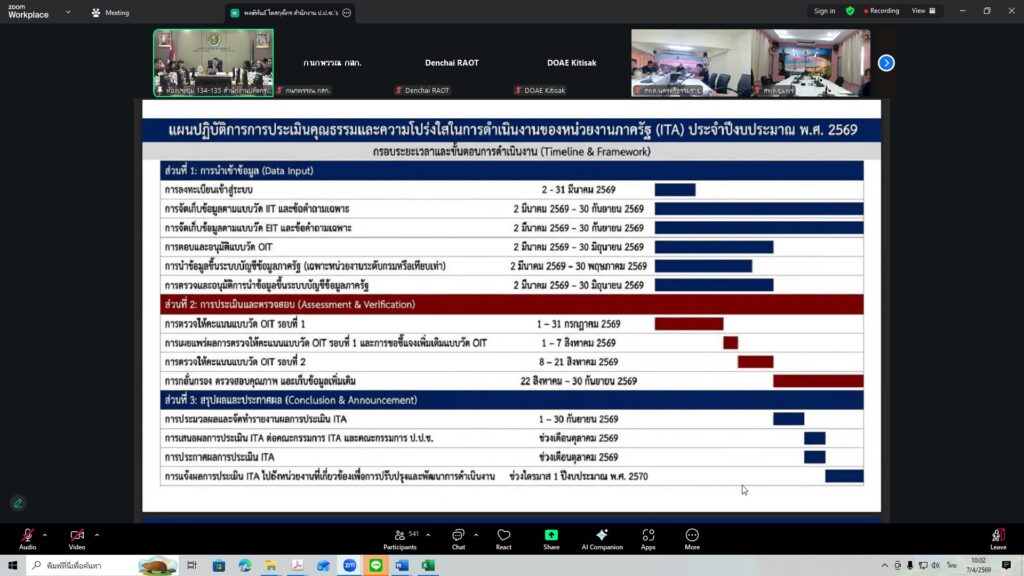Open Microsoft Word from the taskbar

[x=402, y=566]
